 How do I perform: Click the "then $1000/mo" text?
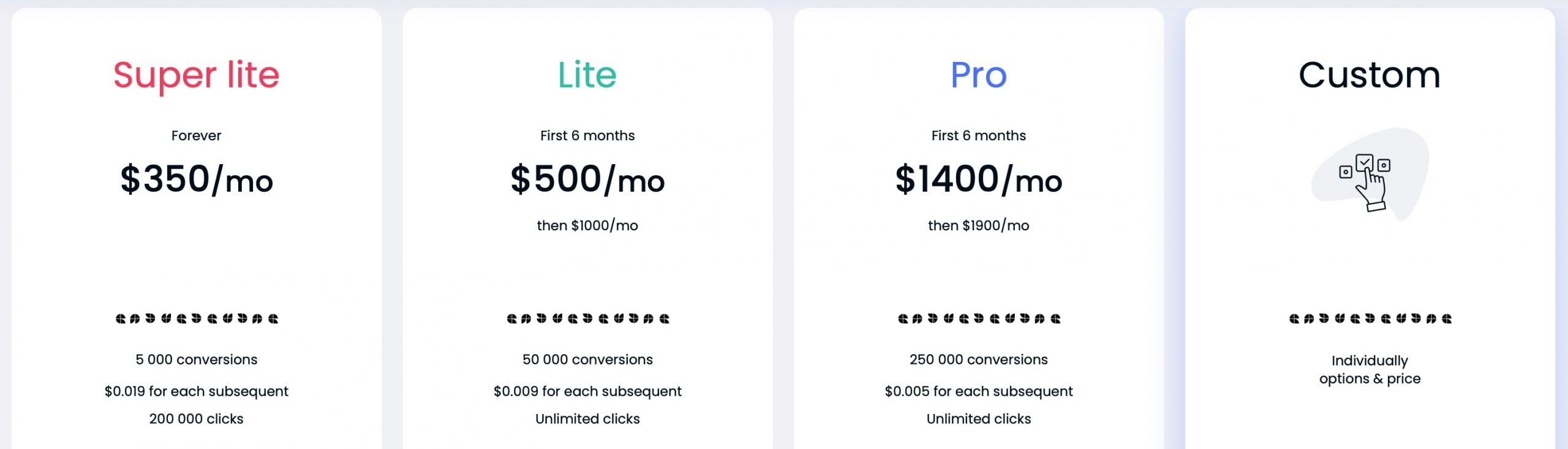tap(587, 225)
